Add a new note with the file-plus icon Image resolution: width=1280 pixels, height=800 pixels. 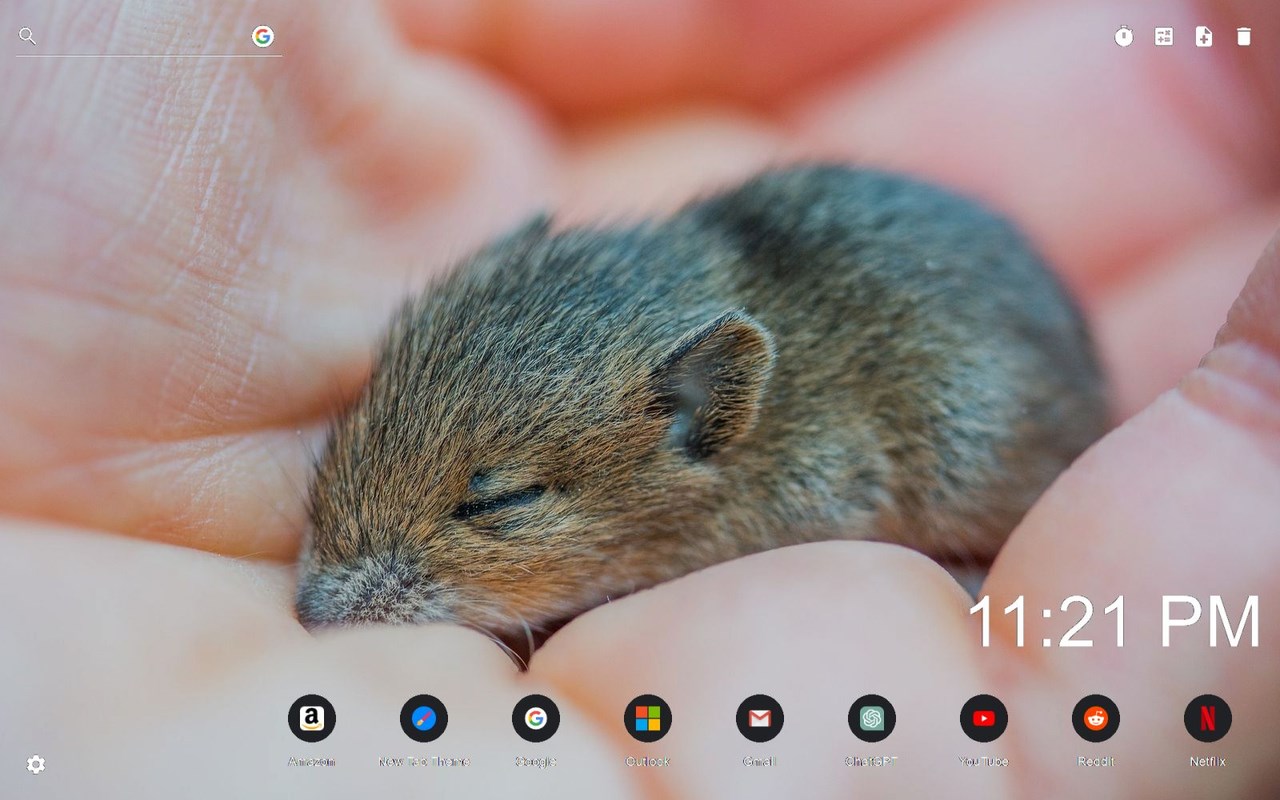[x=1204, y=37]
